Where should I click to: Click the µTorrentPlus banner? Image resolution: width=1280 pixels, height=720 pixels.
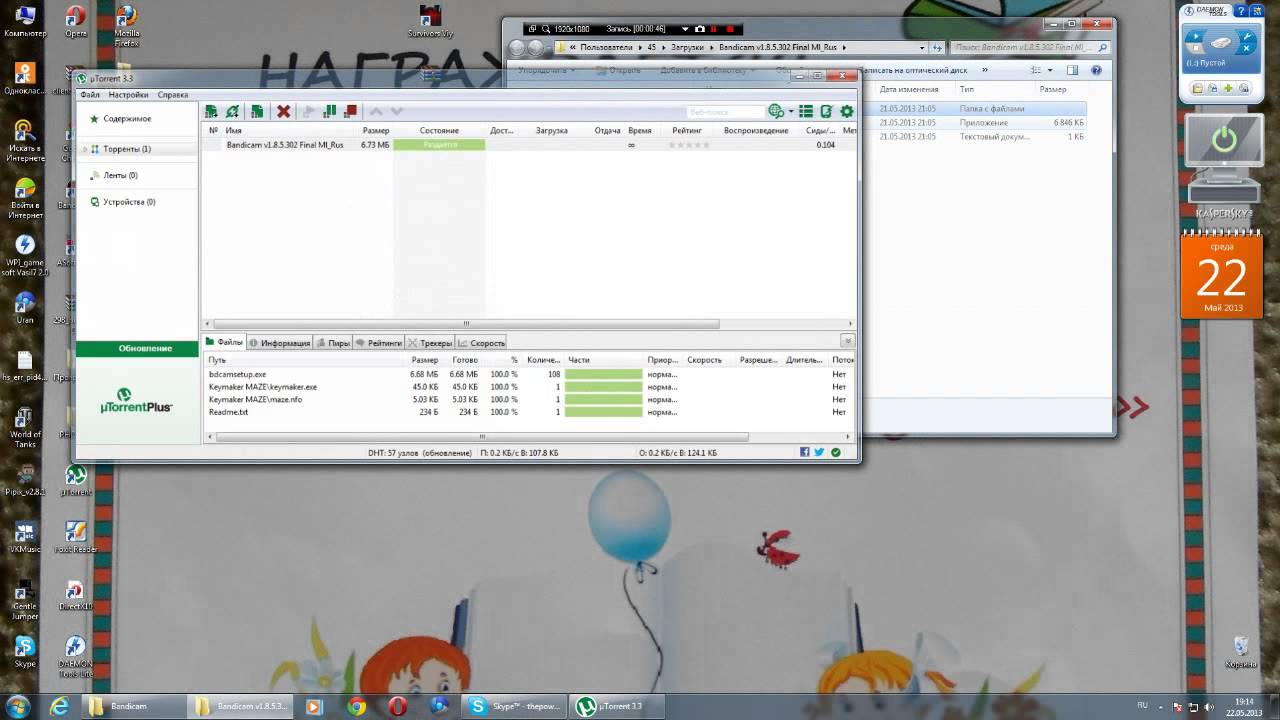click(x=137, y=401)
